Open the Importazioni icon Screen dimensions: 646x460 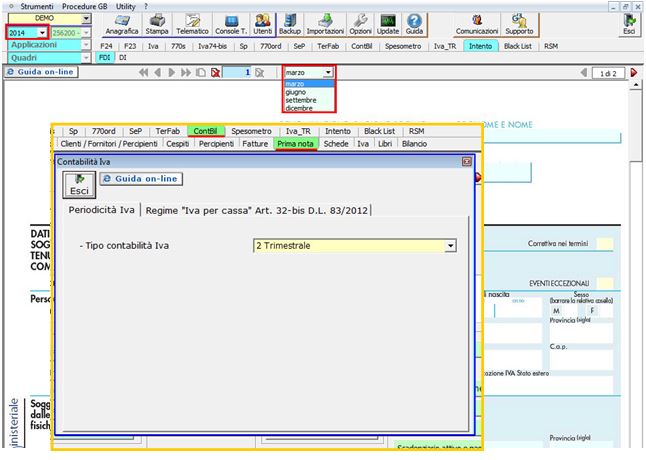click(325, 24)
